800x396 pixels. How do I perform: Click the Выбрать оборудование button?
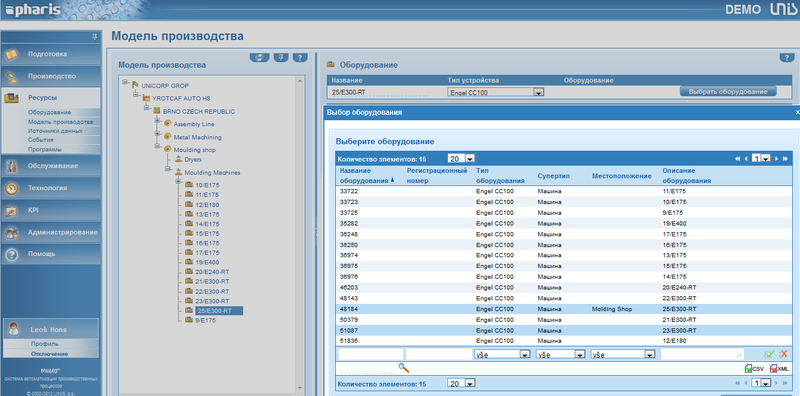728,92
